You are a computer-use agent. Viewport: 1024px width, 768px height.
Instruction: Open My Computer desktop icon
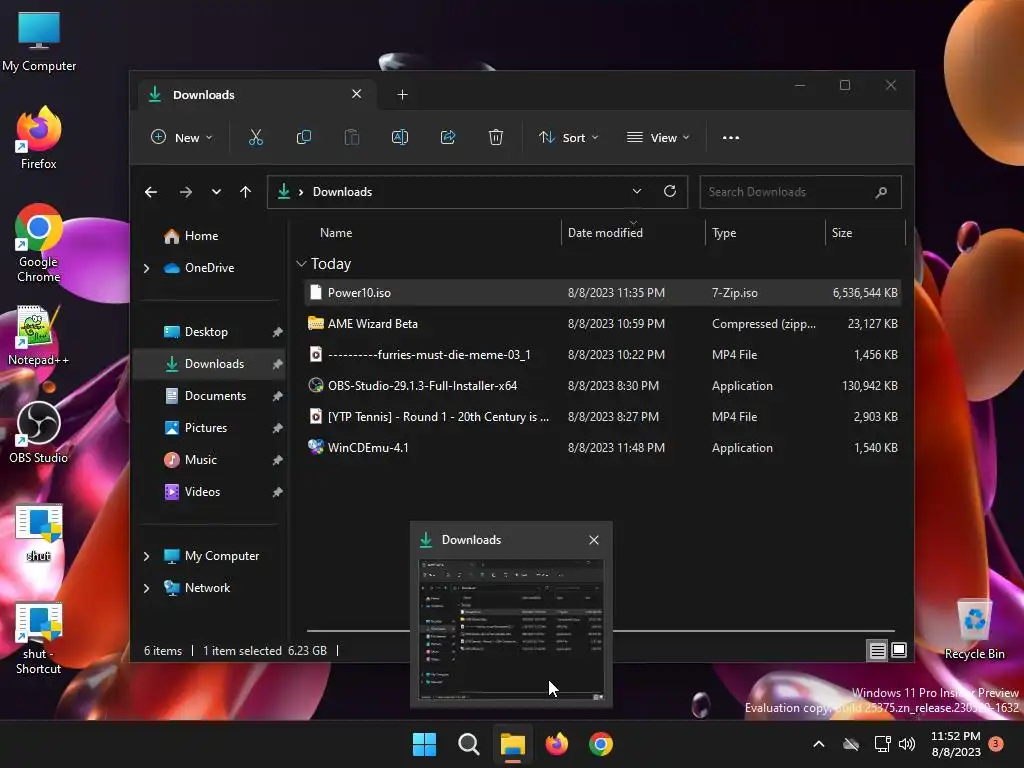pyautogui.click(x=39, y=42)
